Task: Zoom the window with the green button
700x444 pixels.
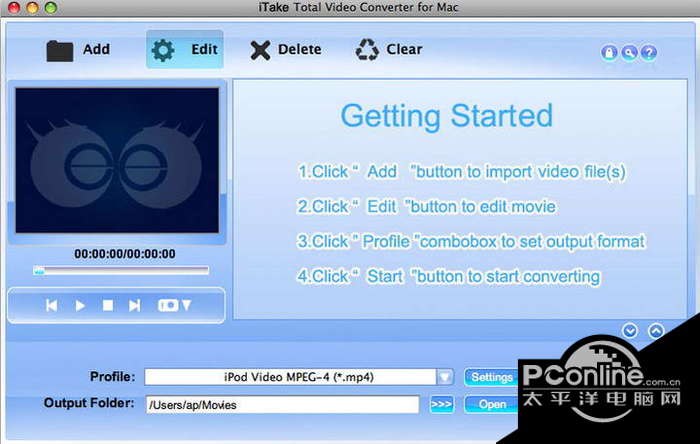Action: 51,7
